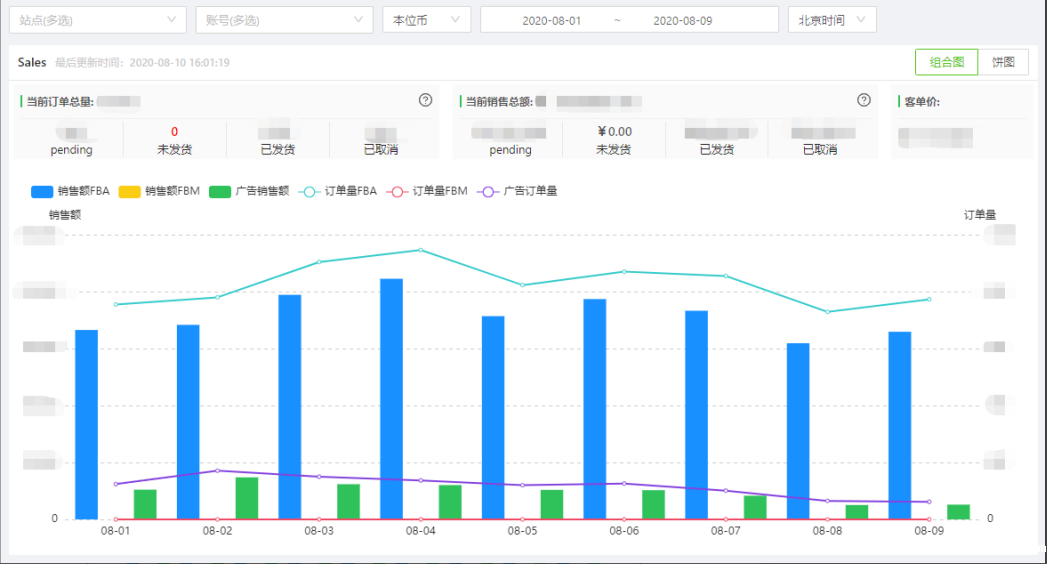Switch to 饼图 chart view
The image size is (1047, 564).
click(x=1003, y=62)
